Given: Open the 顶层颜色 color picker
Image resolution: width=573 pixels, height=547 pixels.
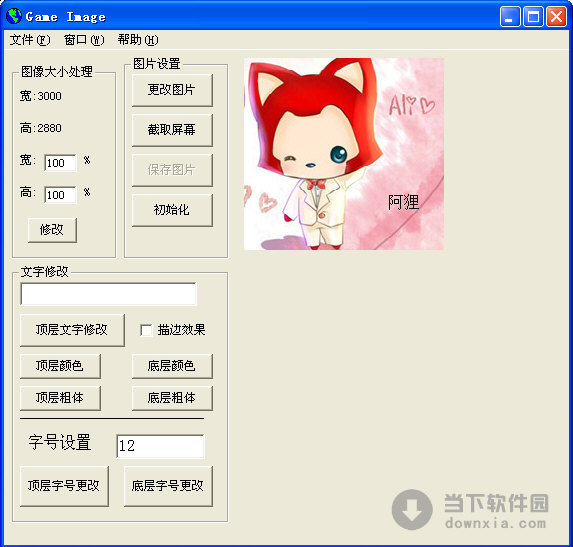Looking at the screenshot, I should 60,366.
